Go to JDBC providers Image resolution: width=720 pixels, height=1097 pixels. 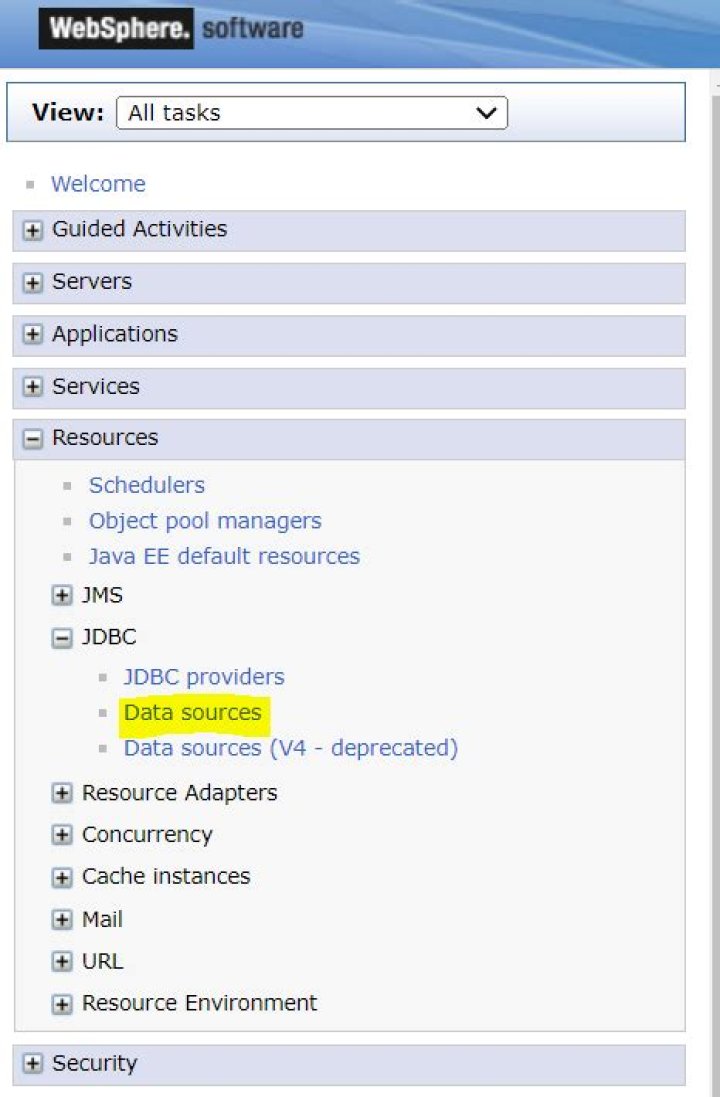(204, 677)
